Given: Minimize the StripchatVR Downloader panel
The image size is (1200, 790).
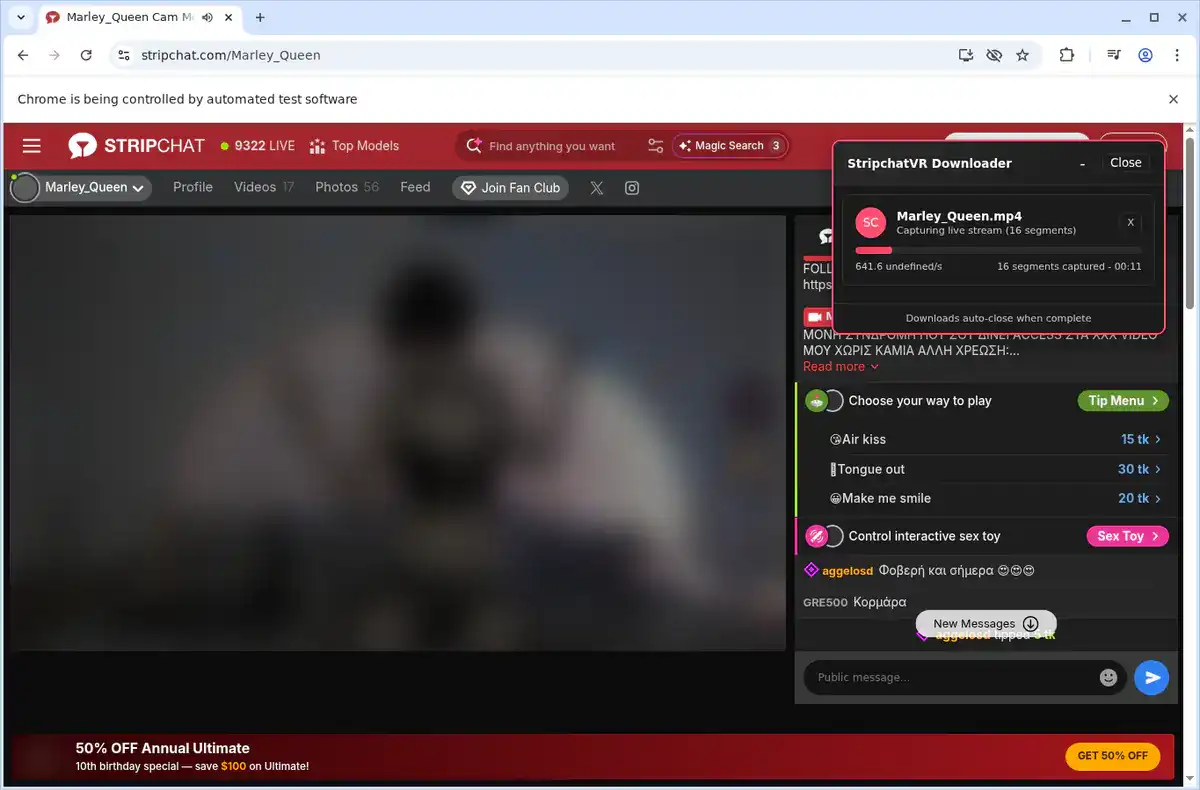Looking at the screenshot, I should coord(1082,163).
